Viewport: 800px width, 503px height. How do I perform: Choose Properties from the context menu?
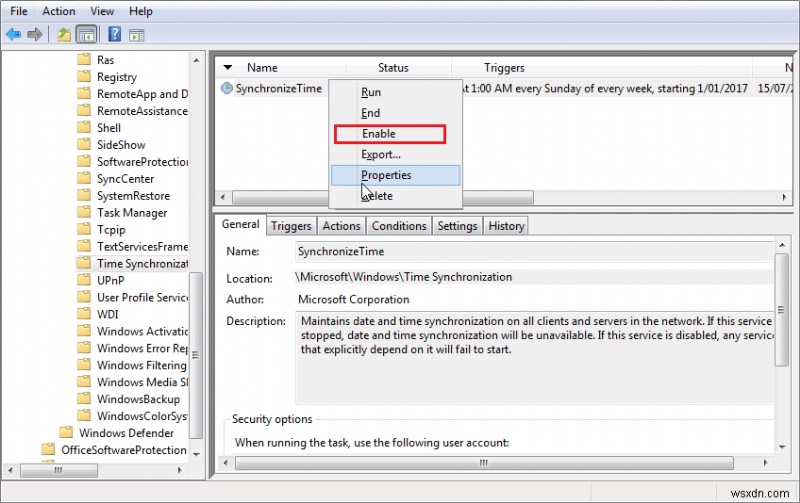pos(395,175)
